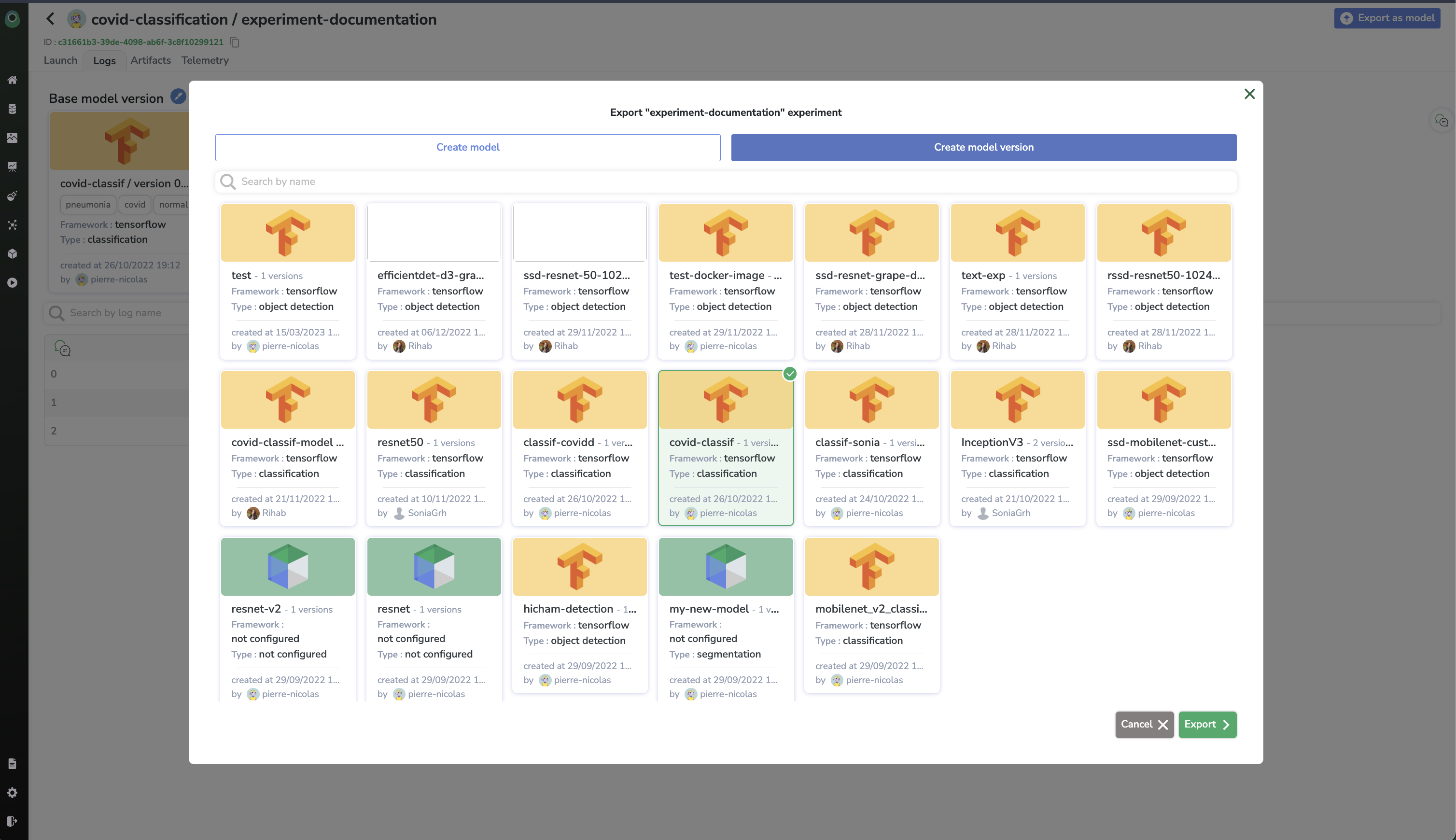
Task: Click the Cancel button
Action: [1144, 725]
